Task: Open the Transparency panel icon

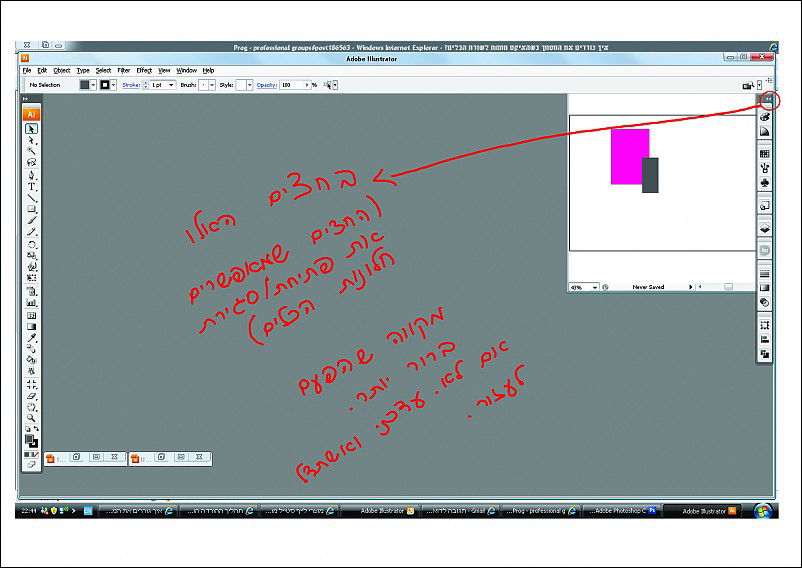Action: (765, 302)
